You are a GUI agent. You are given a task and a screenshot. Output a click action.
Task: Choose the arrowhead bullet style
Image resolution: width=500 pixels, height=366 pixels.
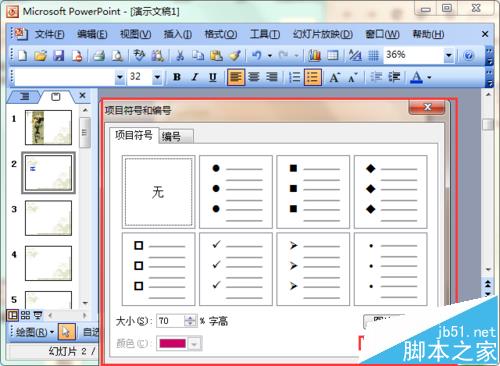313,269
